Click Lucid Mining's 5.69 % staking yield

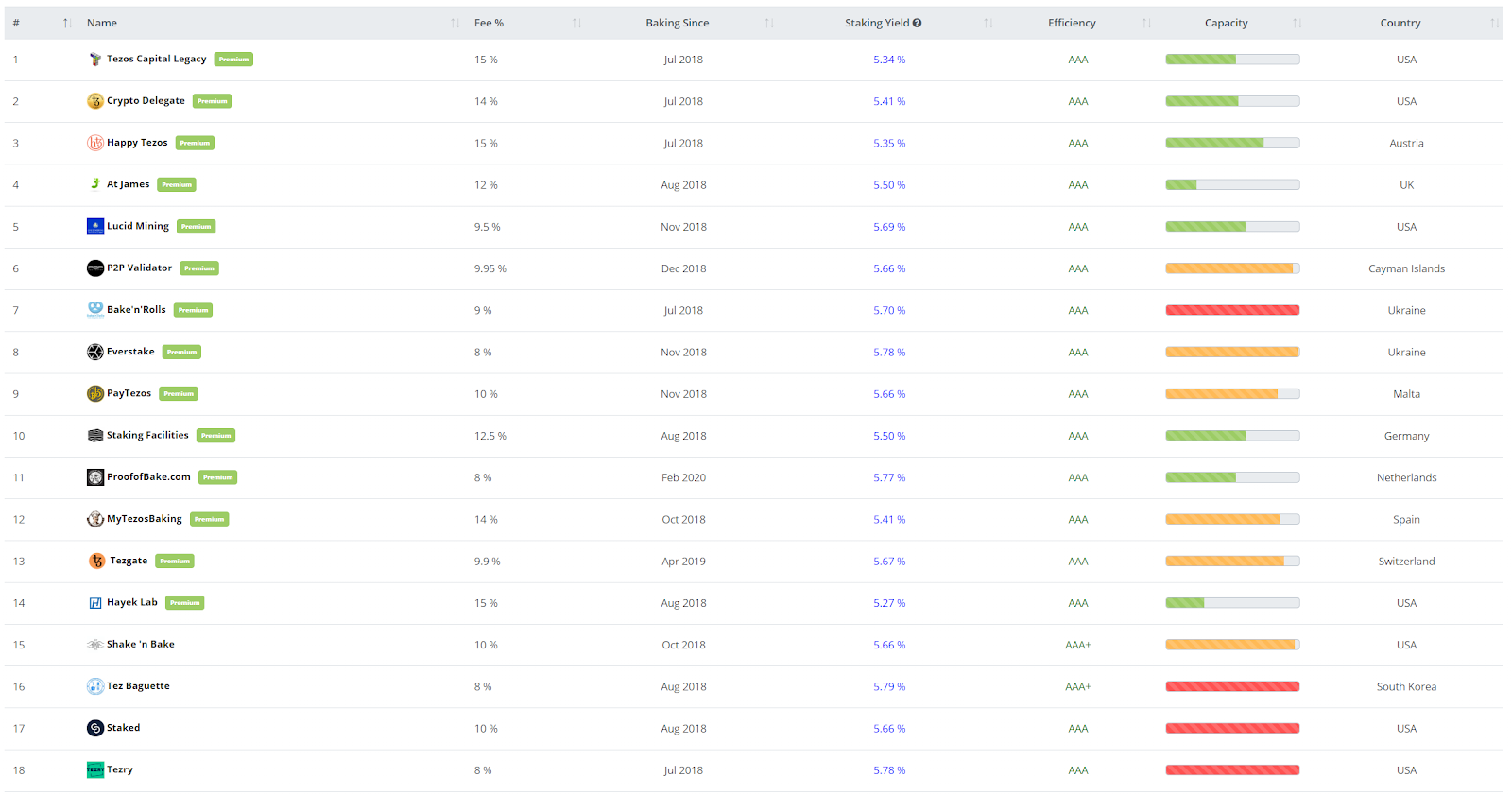click(x=889, y=227)
